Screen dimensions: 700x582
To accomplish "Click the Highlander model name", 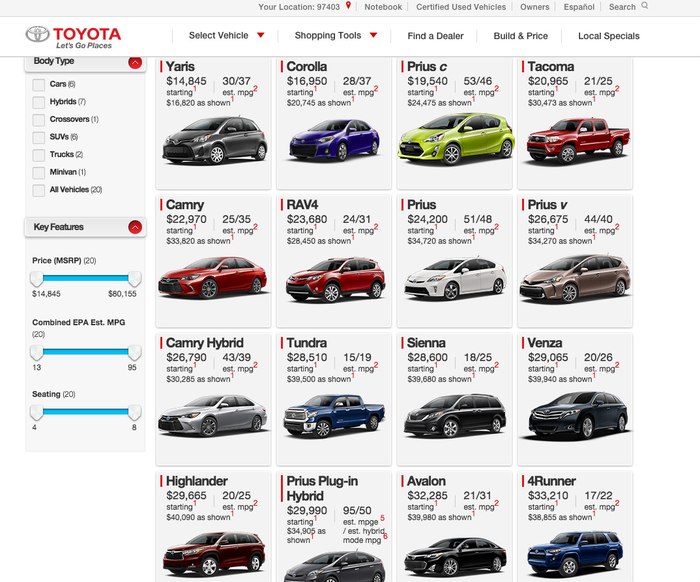I will [196, 481].
